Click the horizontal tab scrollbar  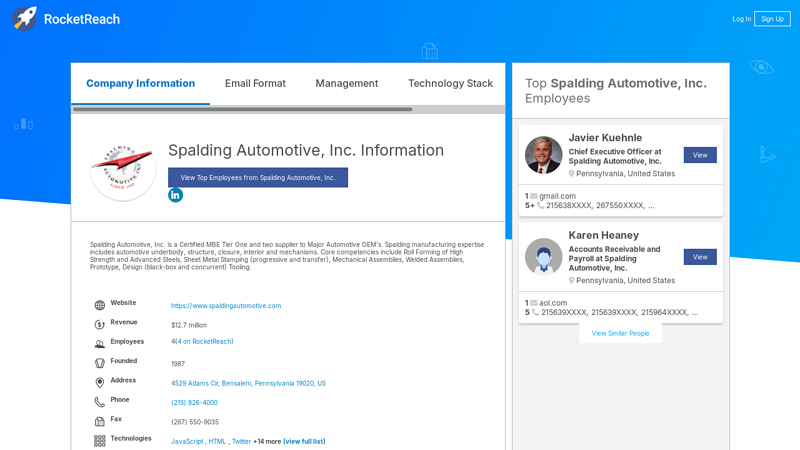click(x=242, y=109)
